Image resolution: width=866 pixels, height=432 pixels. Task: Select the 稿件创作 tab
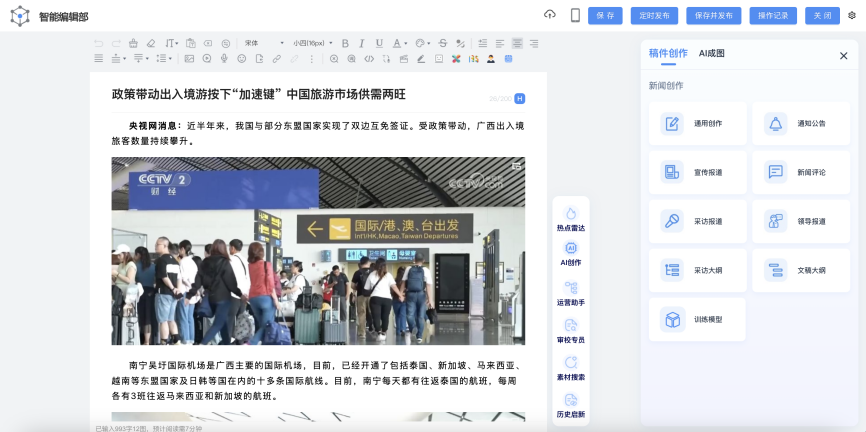[667, 54]
